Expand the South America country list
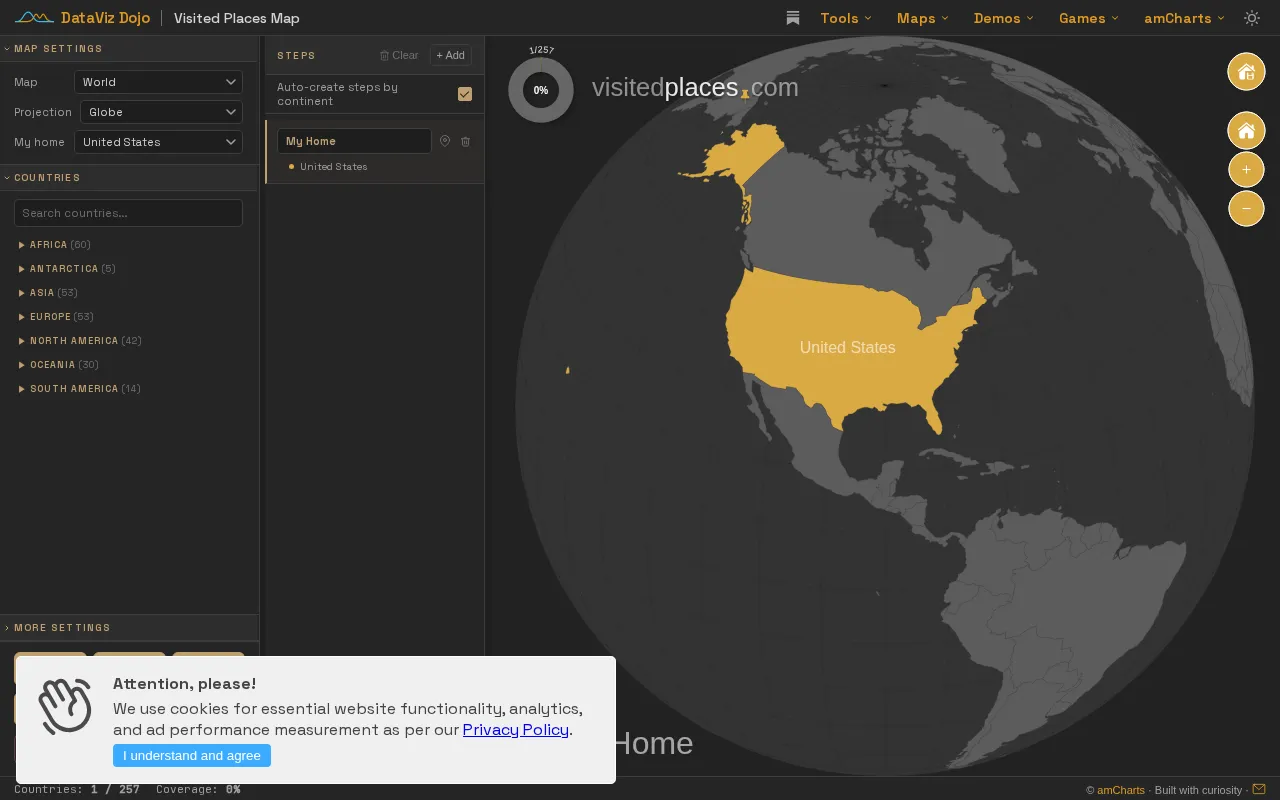Viewport: 1280px width, 800px height. point(80,388)
